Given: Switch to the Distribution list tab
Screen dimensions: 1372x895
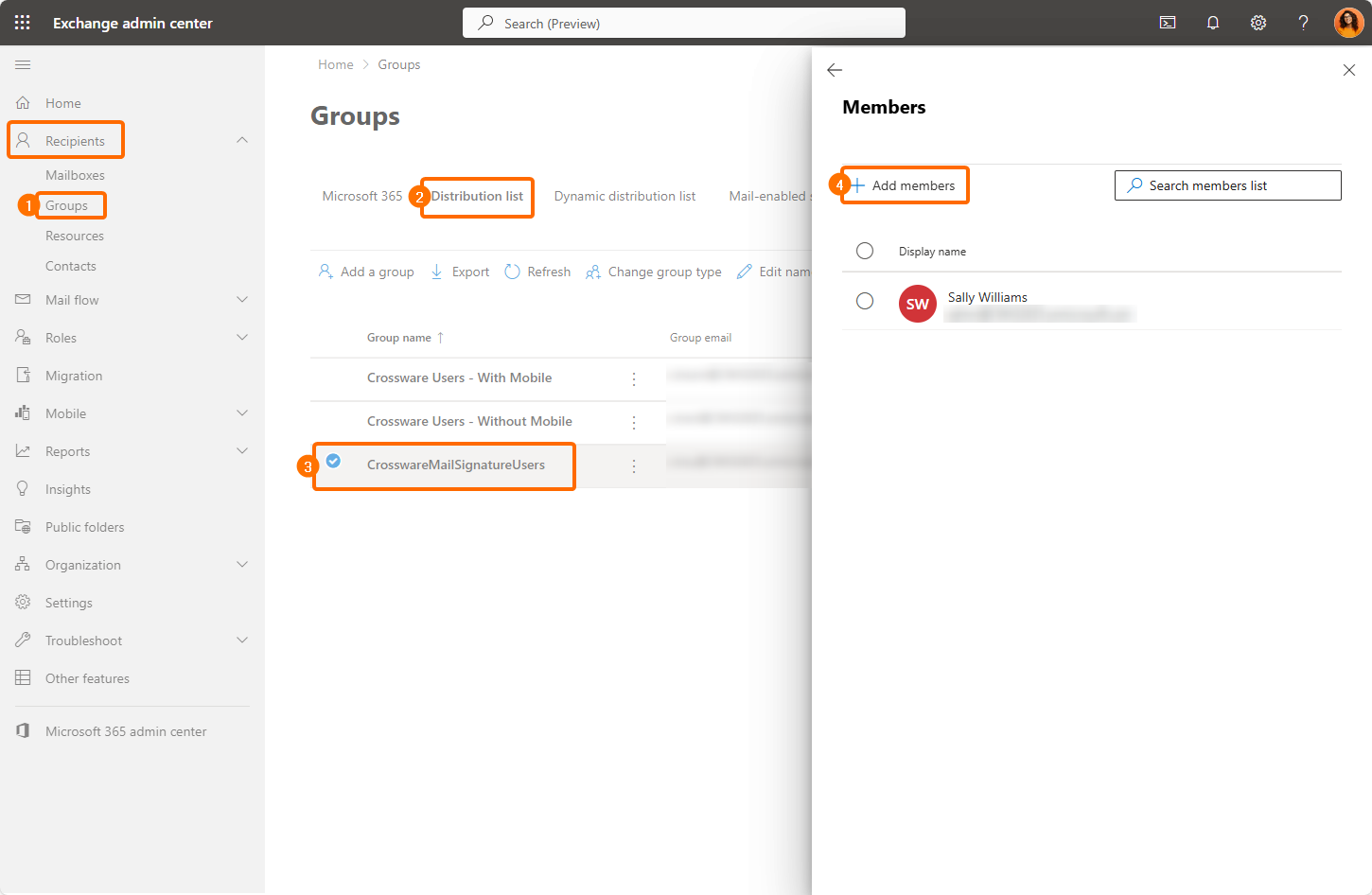Looking at the screenshot, I should pos(477,197).
